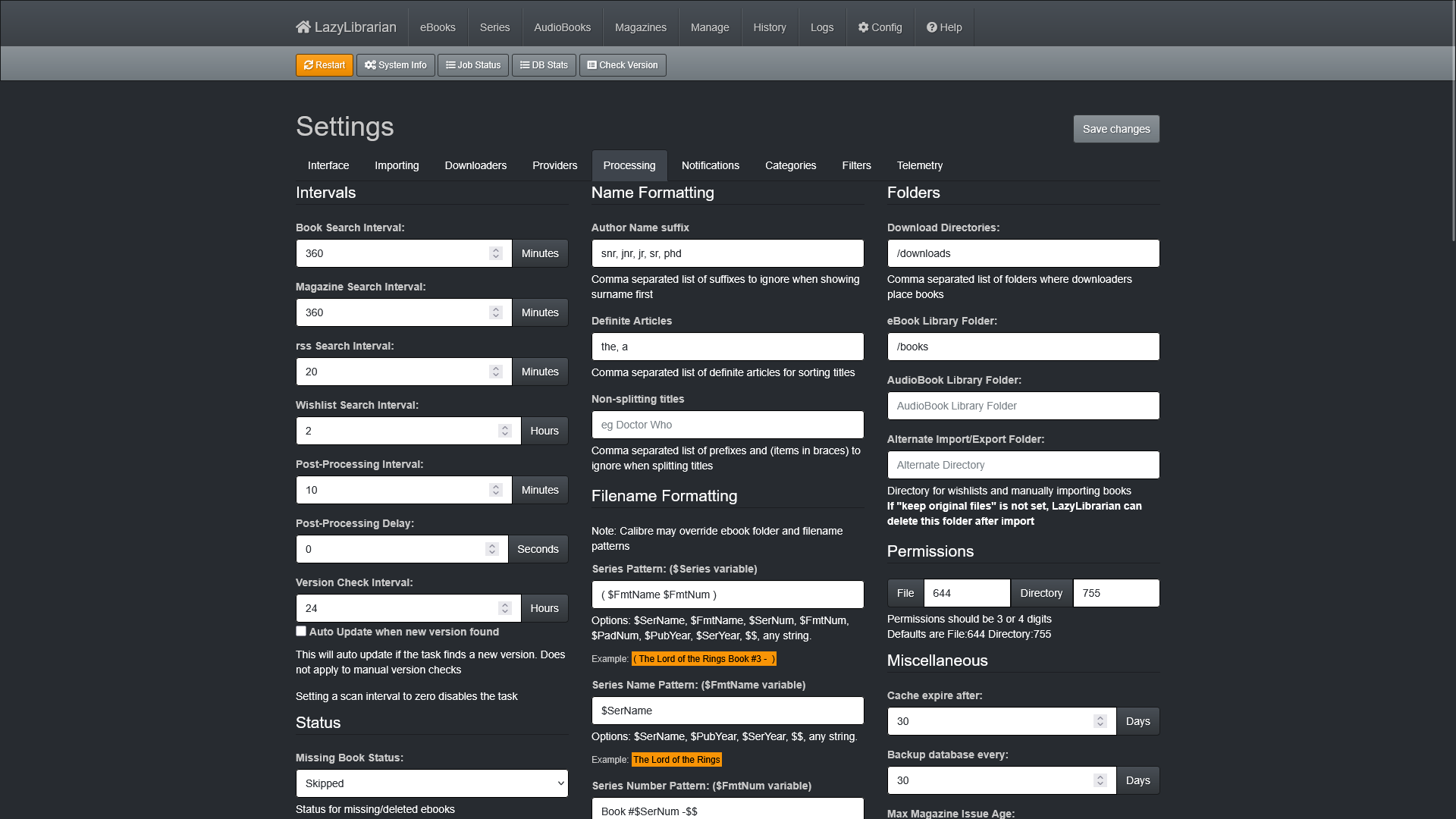Image resolution: width=1456 pixels, height=819 pixels.
Task: Adjust Post-Processing Delay stepper arrows
Action: [492, 549]
